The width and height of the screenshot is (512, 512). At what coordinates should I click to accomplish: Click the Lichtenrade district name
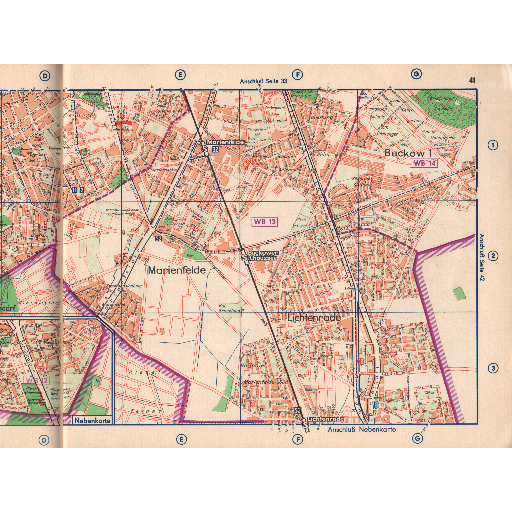pos(314,318)
